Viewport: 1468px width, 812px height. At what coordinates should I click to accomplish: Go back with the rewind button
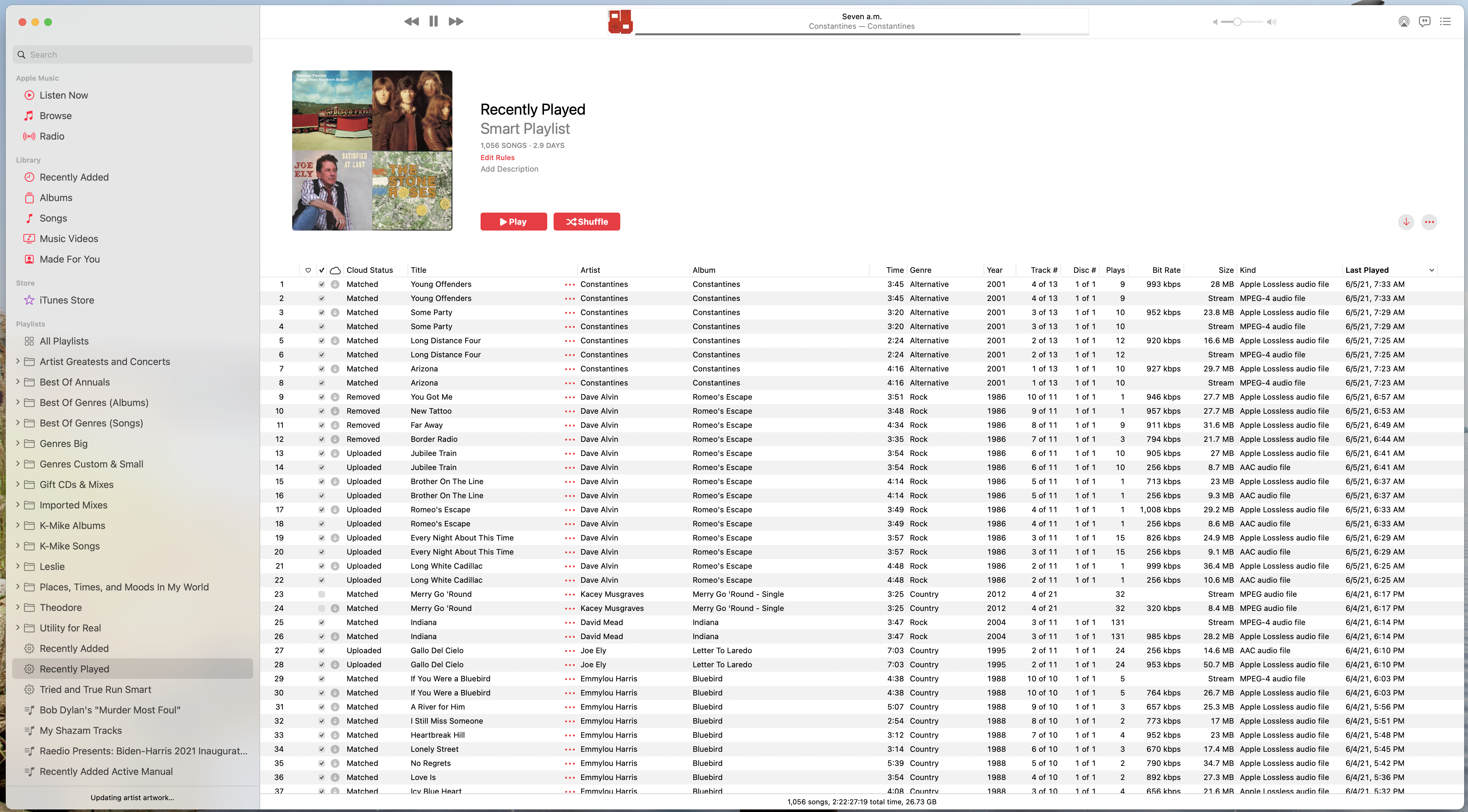pyautogui.click(x=411, y=22)
